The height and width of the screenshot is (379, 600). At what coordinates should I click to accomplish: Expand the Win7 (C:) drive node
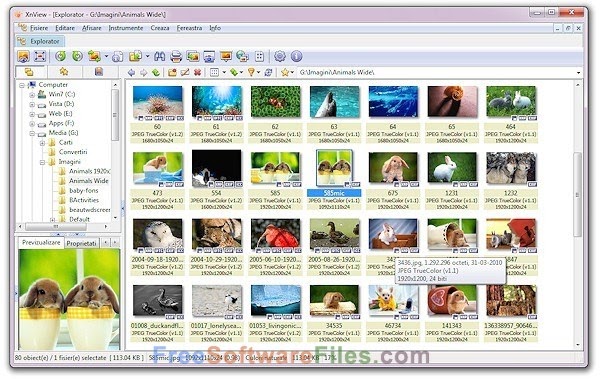(32, 95)
